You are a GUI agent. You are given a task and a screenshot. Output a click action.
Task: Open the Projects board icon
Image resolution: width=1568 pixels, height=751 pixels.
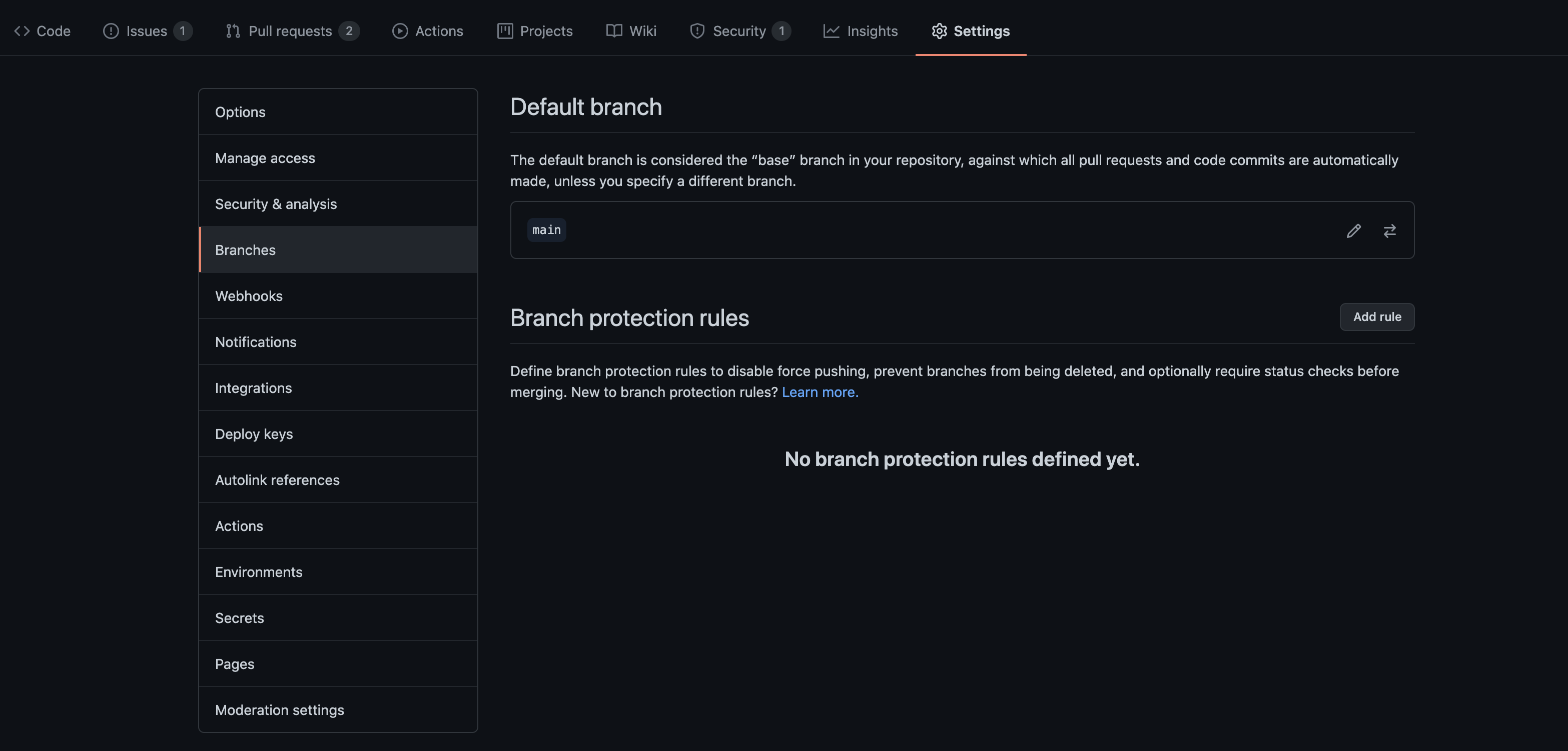(505, 30)
